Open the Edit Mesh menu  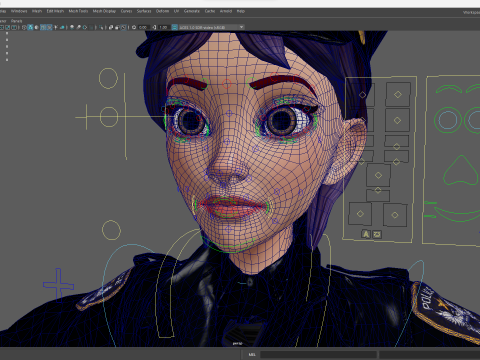[55, 11]
